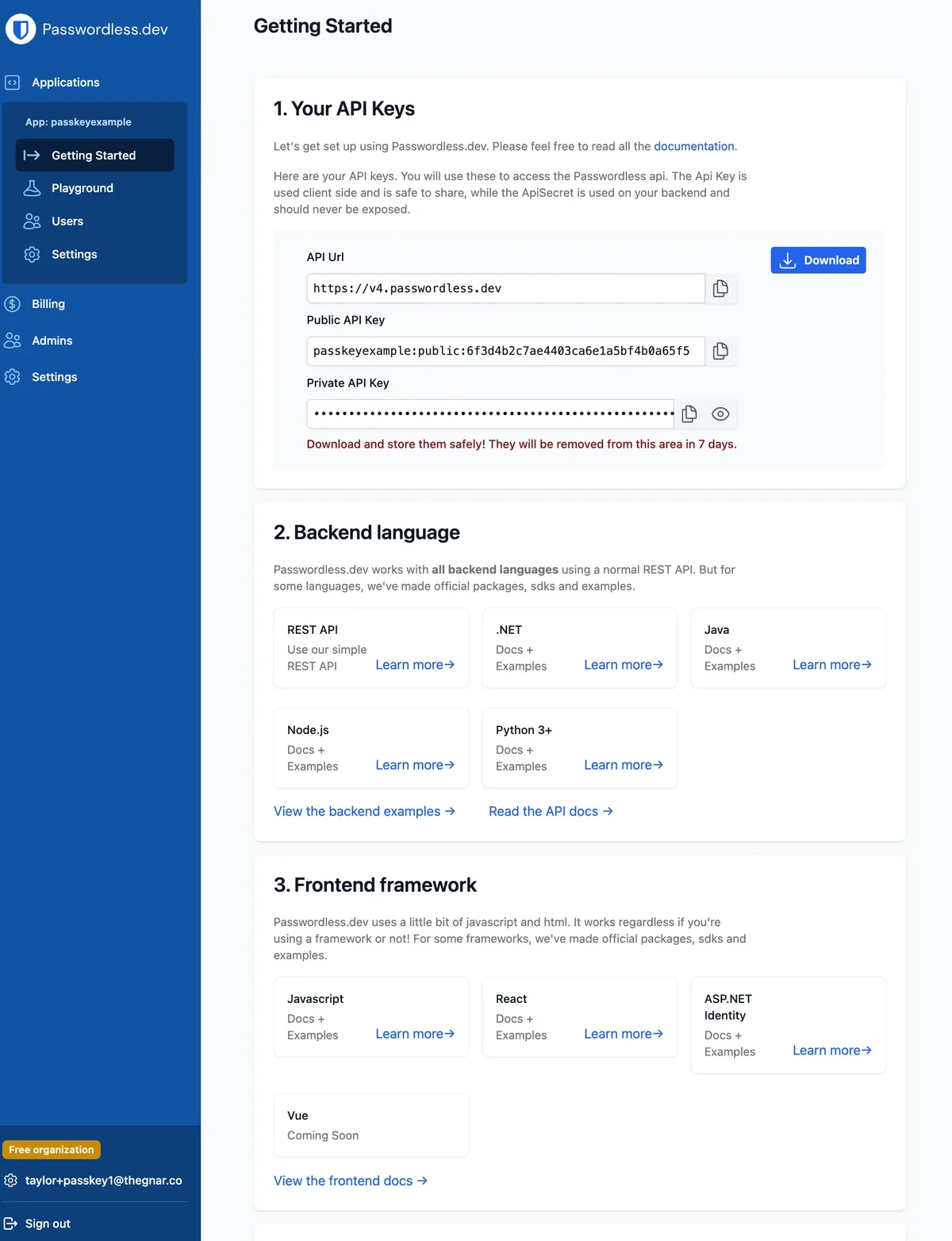Image resolution: width=952 pixels, height=1241 pixels.
Task: Click the Users people icon under app
Action: tap(32, 221)
